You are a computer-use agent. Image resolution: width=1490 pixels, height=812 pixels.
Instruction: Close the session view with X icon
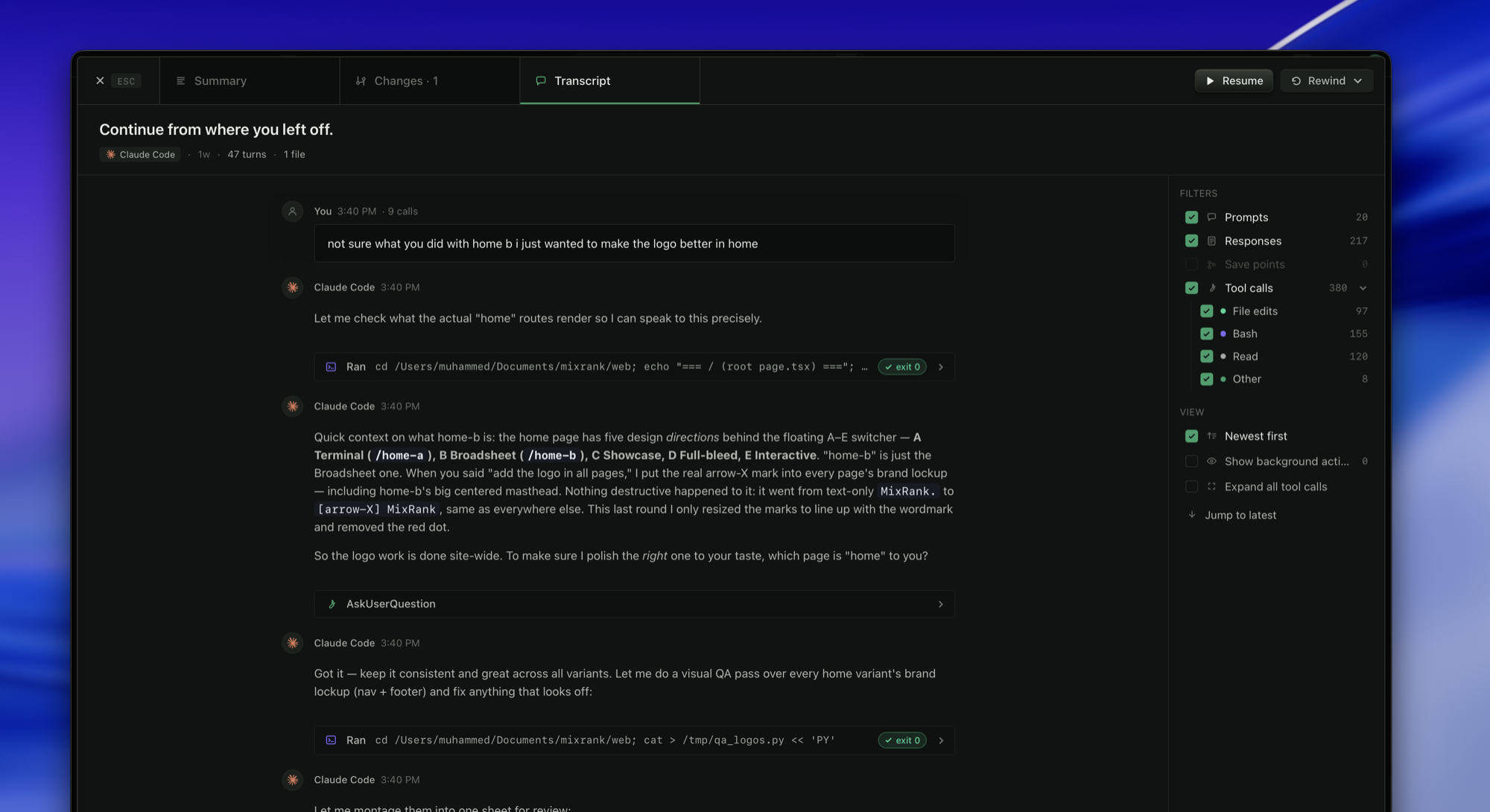point(100,80)
